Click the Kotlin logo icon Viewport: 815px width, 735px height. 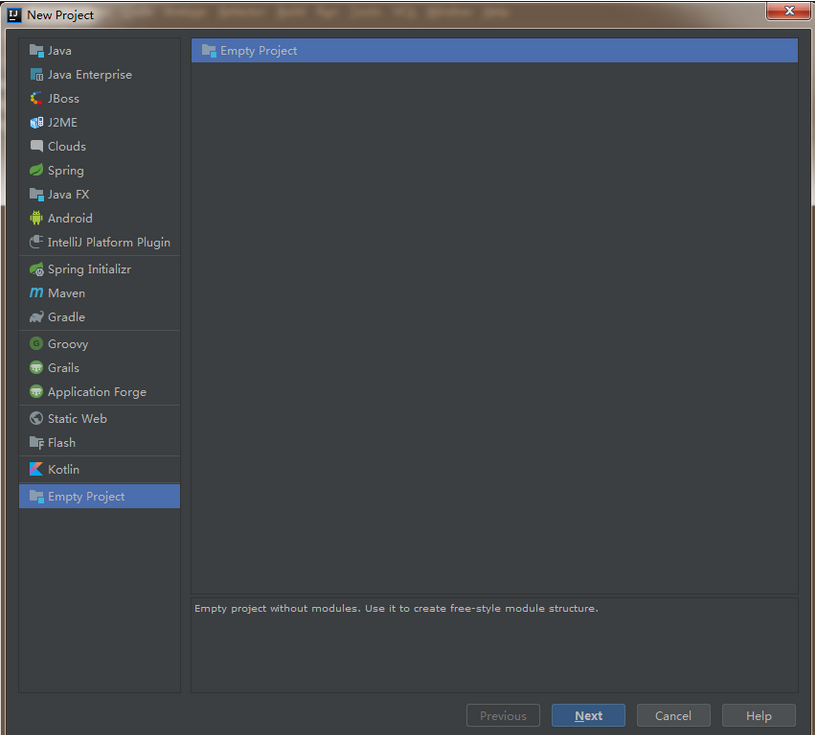pyautogui.click(x=36, y=469)
